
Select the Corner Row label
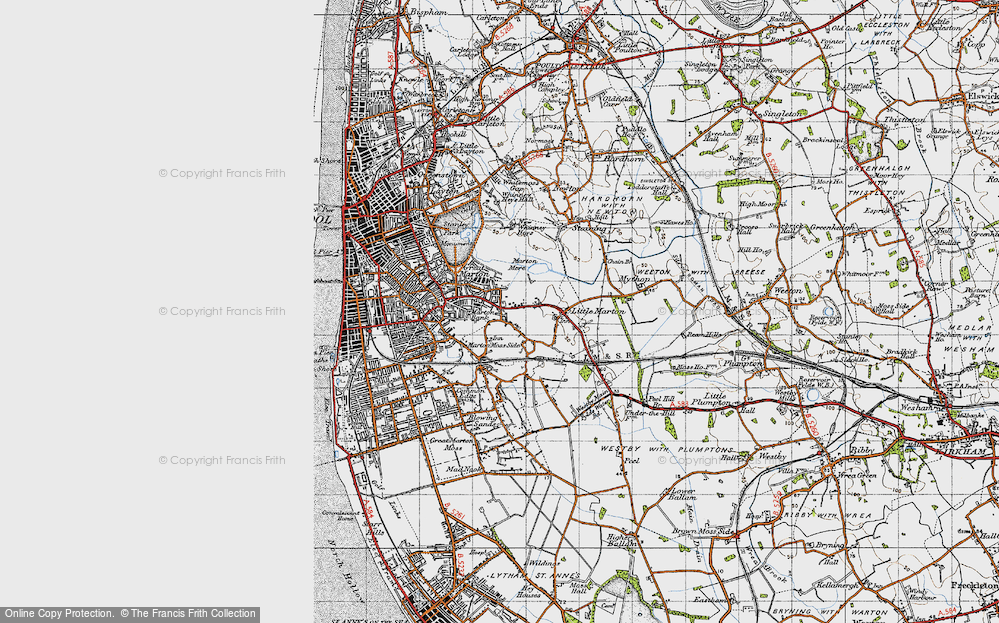[937, 285]
